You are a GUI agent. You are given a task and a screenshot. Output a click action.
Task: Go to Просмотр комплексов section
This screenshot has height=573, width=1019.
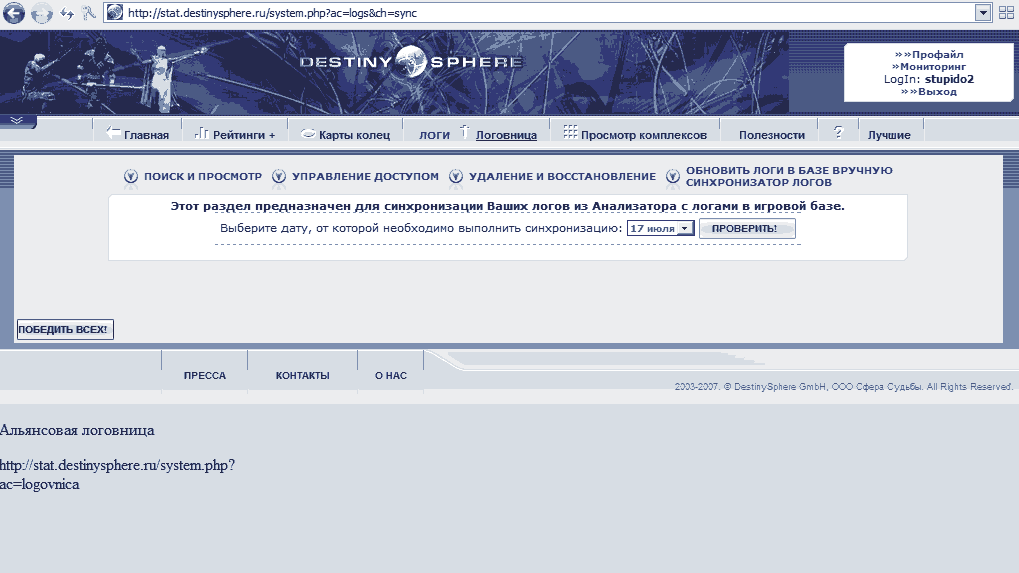click(x=635, y=135)
